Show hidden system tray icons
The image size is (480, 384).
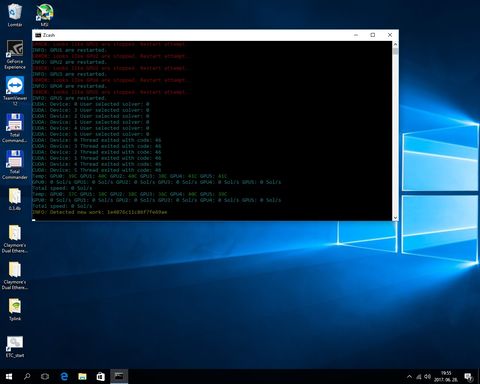(x=409, y=377)
